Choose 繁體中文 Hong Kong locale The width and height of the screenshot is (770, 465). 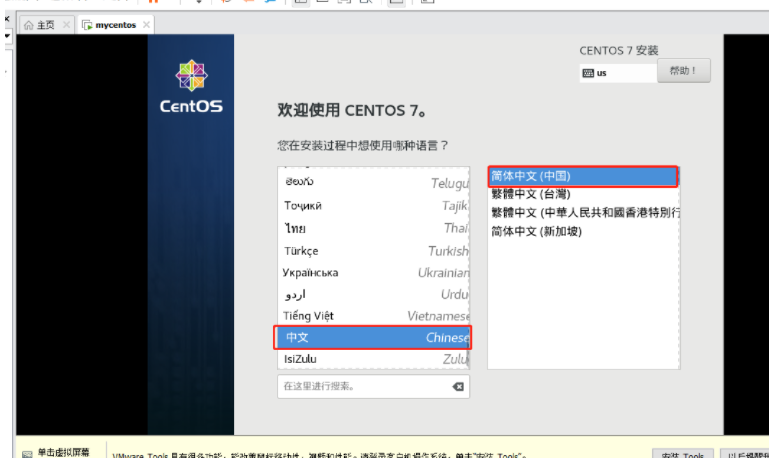pos(583,213)
